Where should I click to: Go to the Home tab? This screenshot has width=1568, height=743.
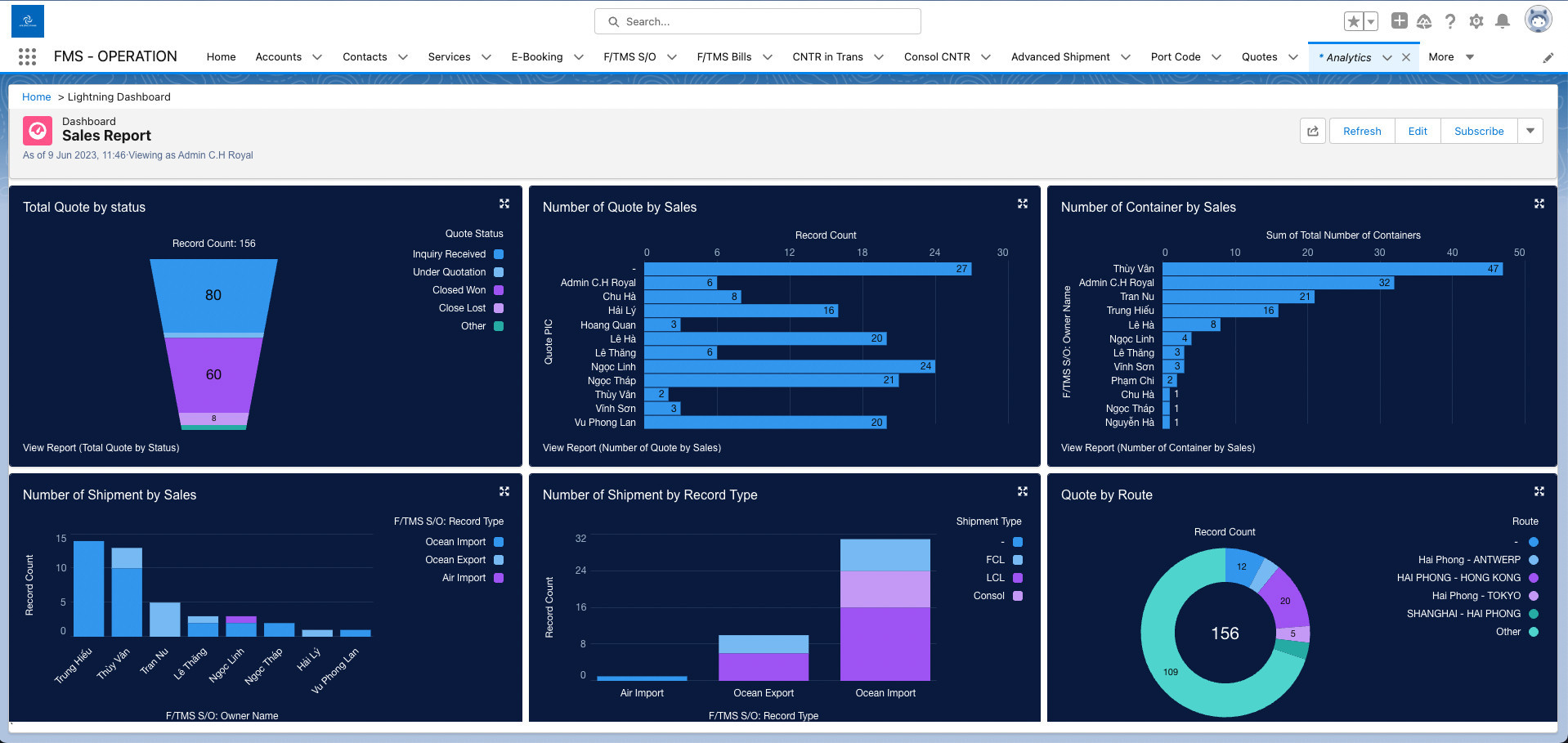point(221,57)
